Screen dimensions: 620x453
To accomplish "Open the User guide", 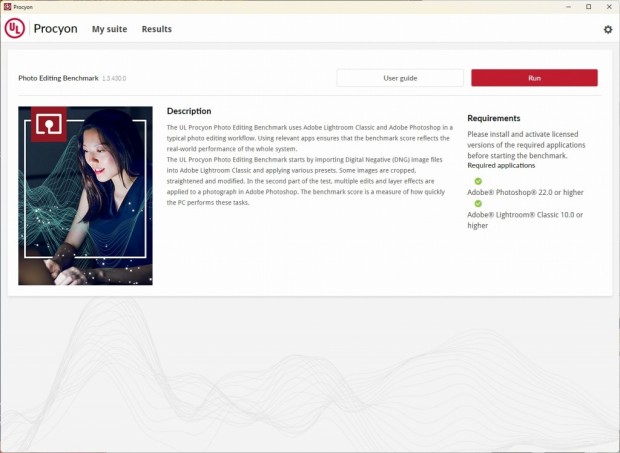I will [400, 78].
